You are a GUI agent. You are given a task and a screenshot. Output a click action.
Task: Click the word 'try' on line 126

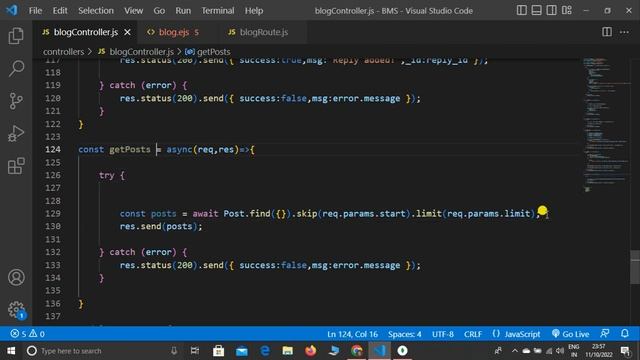click(107, 175)
